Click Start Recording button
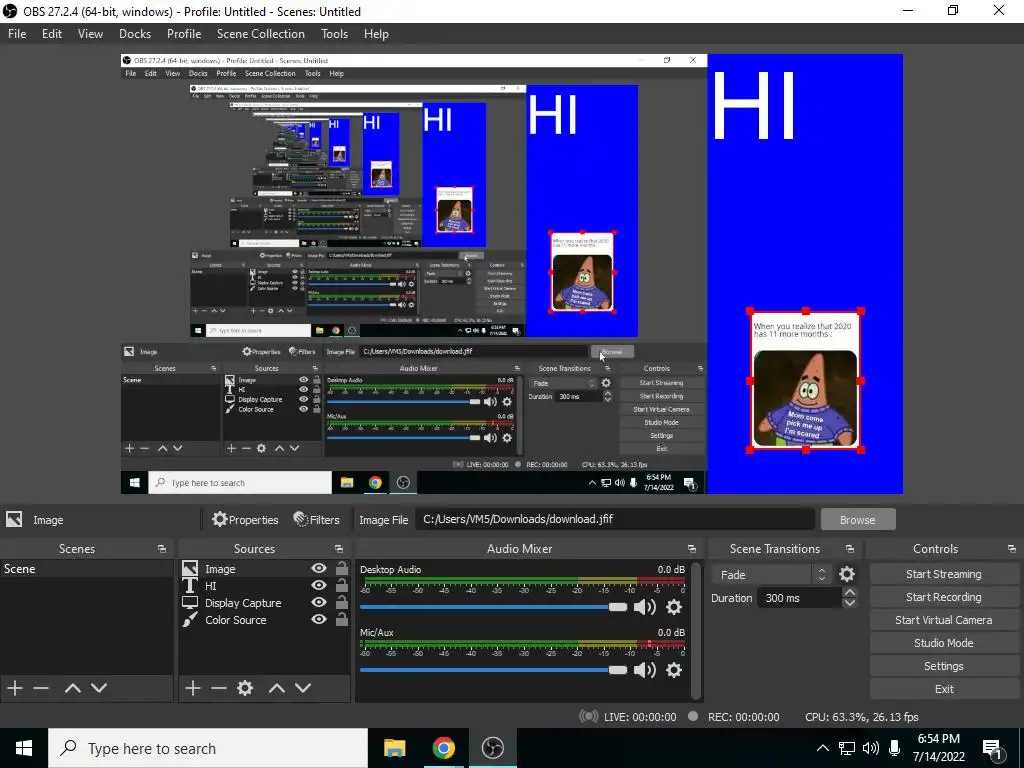 click(943, 597)
